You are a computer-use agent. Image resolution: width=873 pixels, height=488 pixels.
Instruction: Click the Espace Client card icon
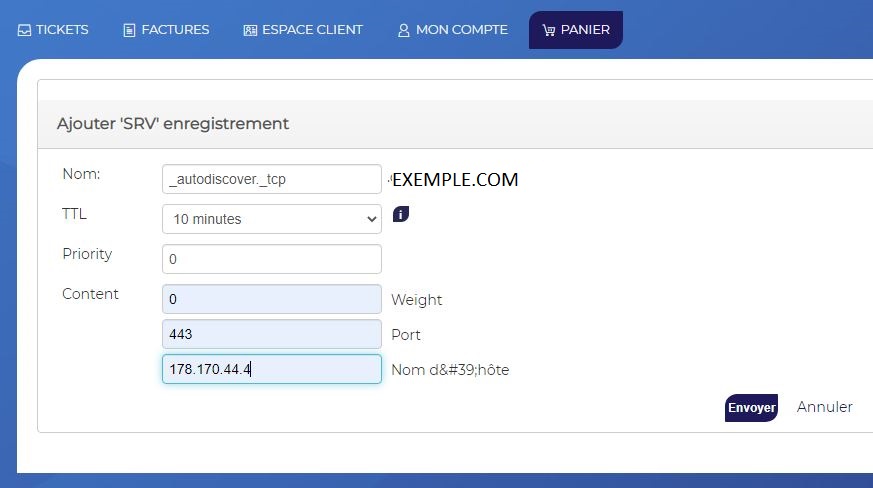coord(251,30)
